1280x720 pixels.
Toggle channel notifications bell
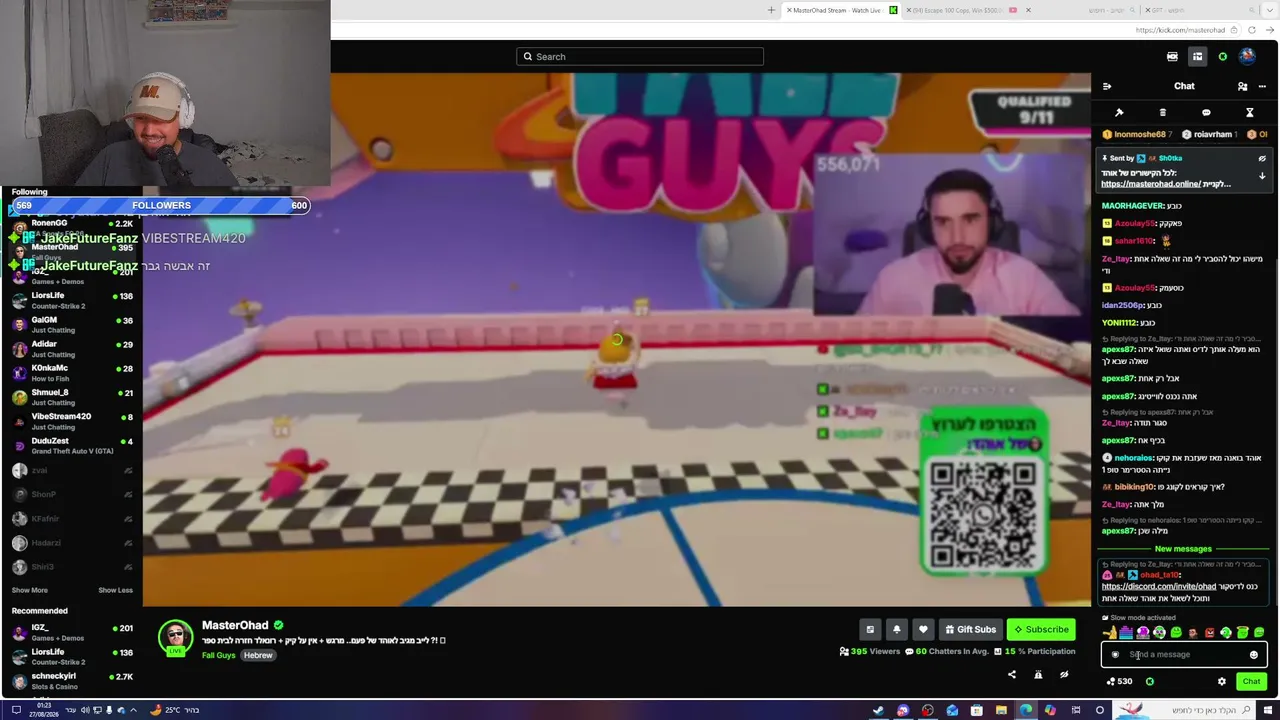click(896, 630)
